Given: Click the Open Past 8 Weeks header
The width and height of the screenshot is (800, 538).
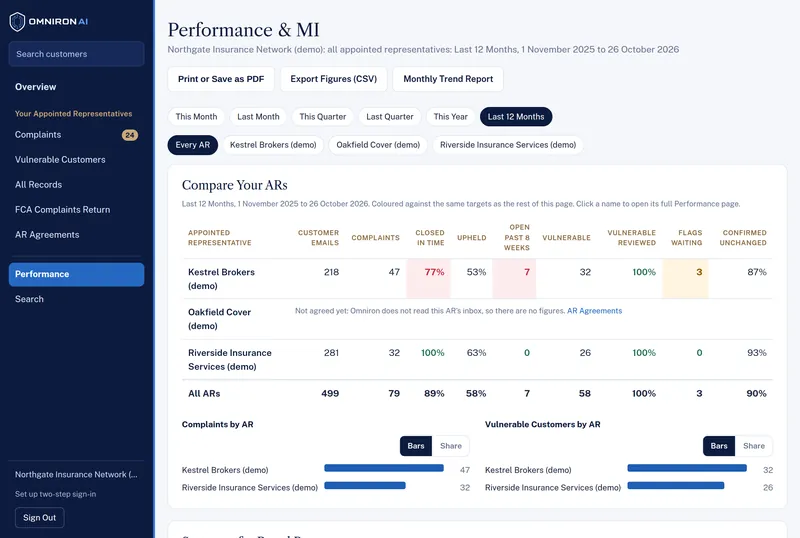Looking at the screenshot, I should [517, 237].
